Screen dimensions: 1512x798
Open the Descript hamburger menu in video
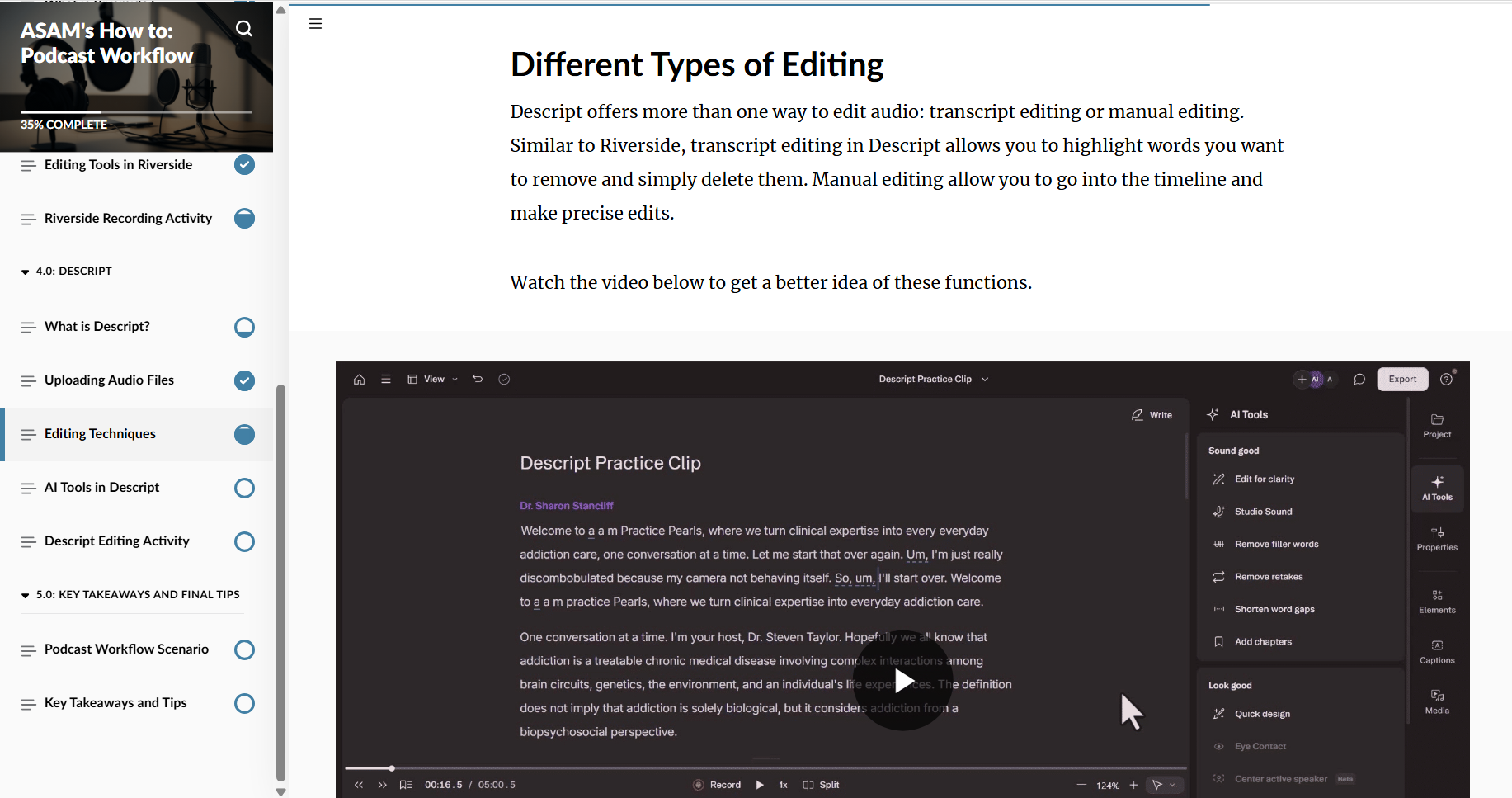coord(385,380)
